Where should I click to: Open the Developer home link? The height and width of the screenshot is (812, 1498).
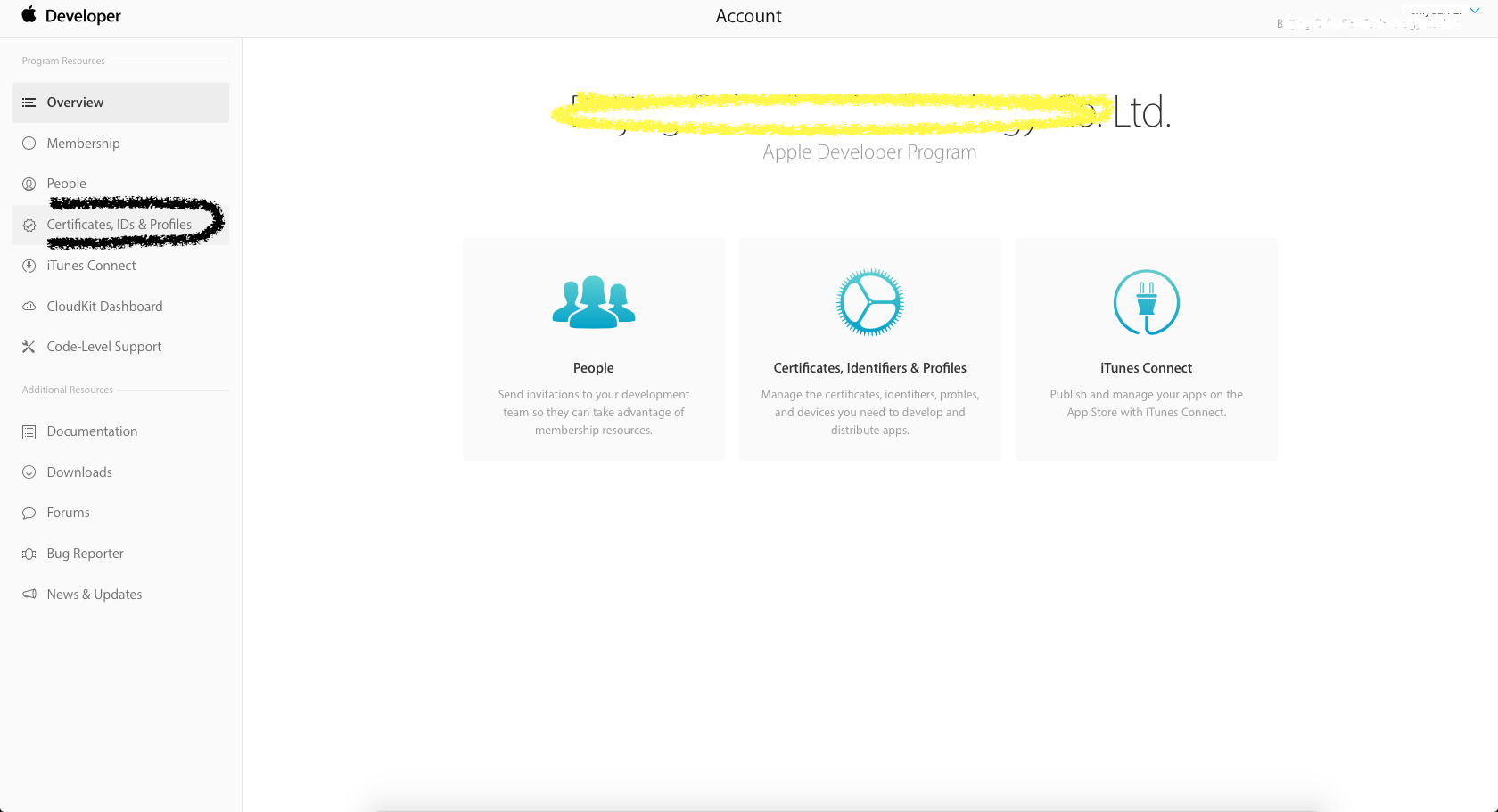coord(83,16)
